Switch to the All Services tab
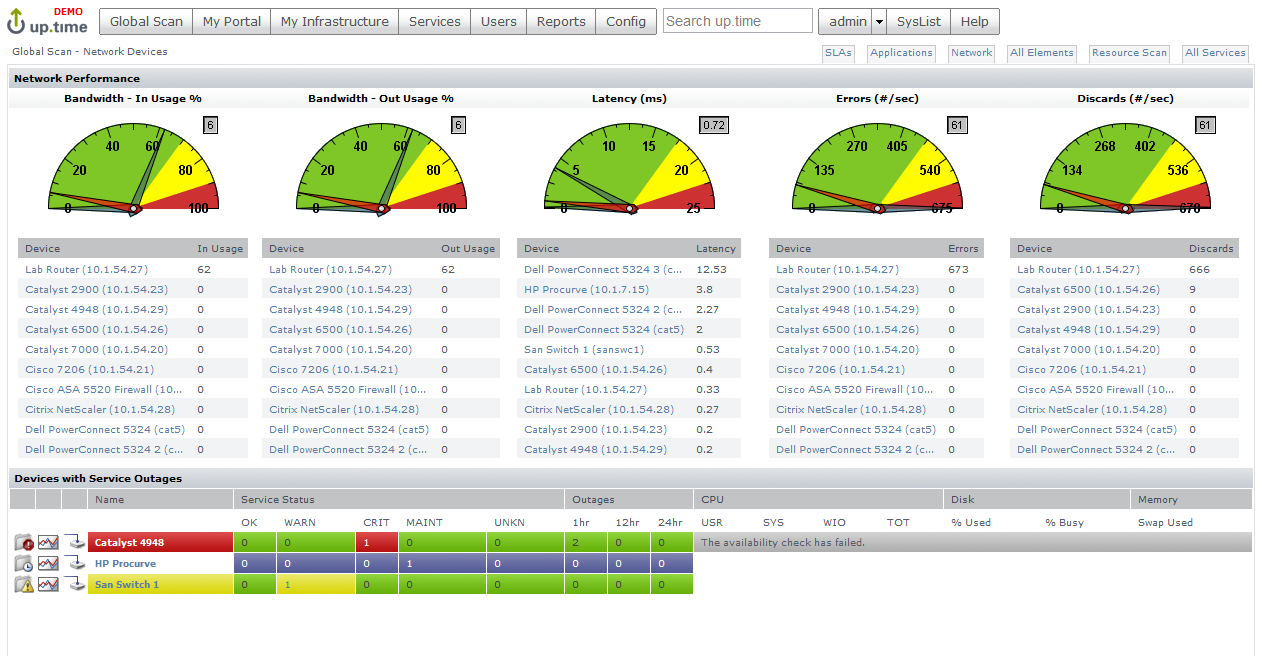This screenshot has height=656, width=1262. 1215,53
